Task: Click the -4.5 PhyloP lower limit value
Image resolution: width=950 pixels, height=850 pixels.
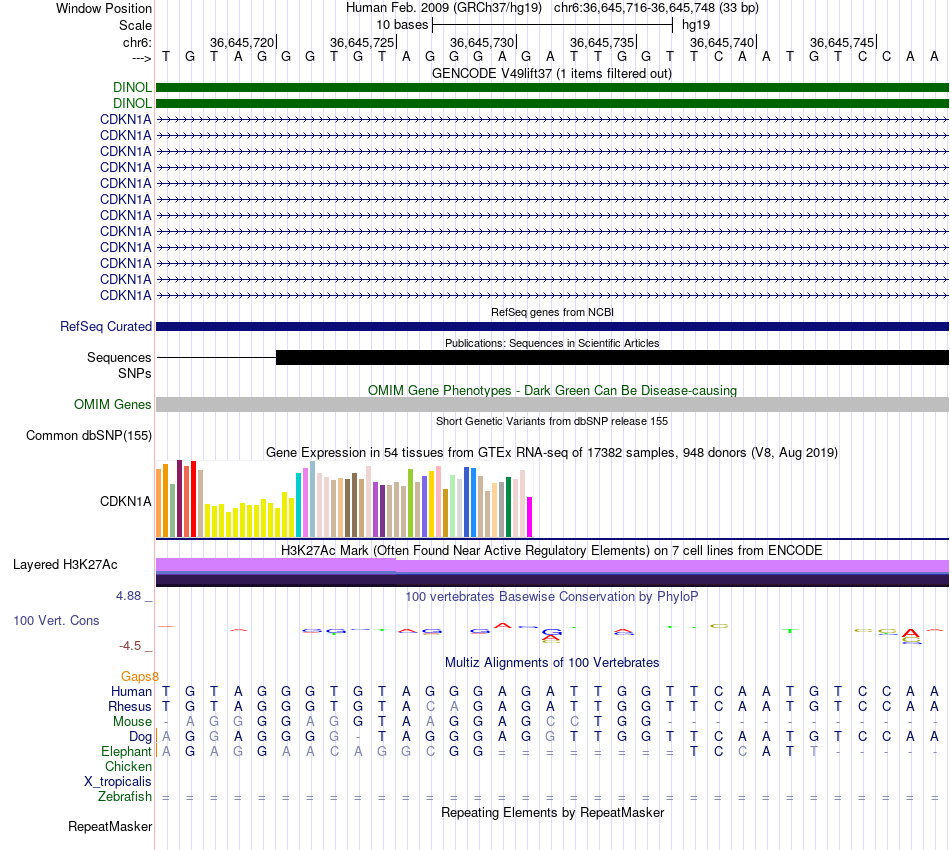Action: [x=130, y=646]
